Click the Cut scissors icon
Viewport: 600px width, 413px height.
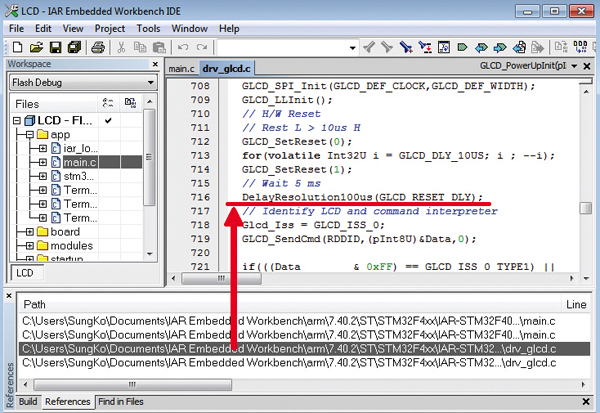click(x=122, y=47)
